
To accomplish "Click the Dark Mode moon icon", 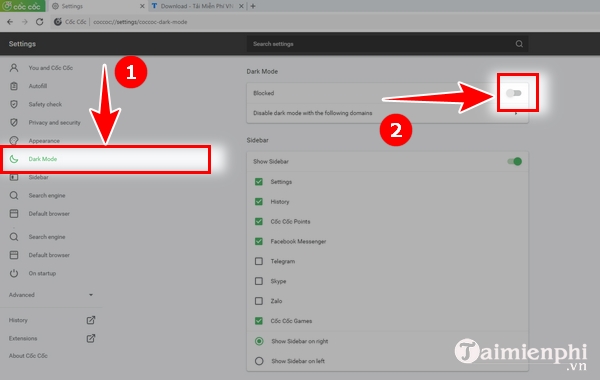I will pos(14,159).
